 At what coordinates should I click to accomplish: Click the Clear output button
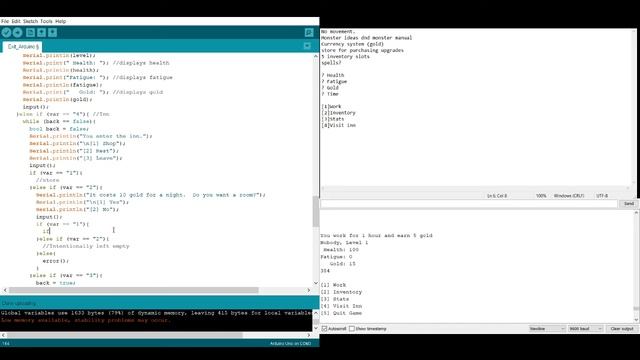click(x=622, y=329)
